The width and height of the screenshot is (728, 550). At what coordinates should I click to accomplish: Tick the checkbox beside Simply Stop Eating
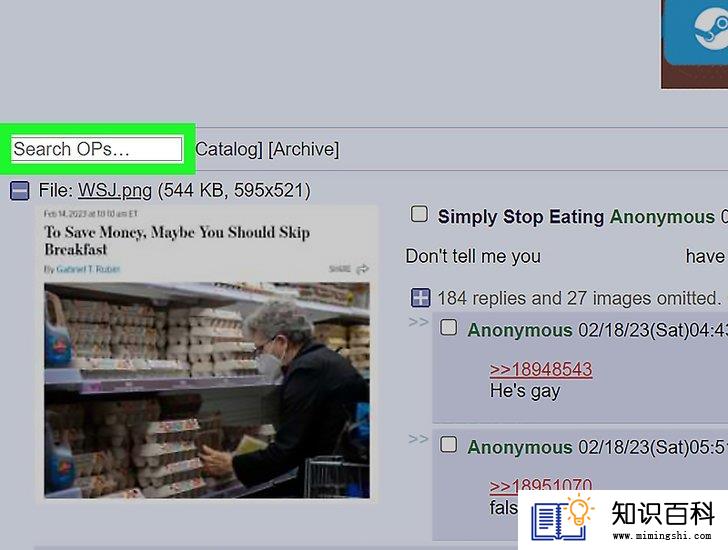[x=419, y=214]
